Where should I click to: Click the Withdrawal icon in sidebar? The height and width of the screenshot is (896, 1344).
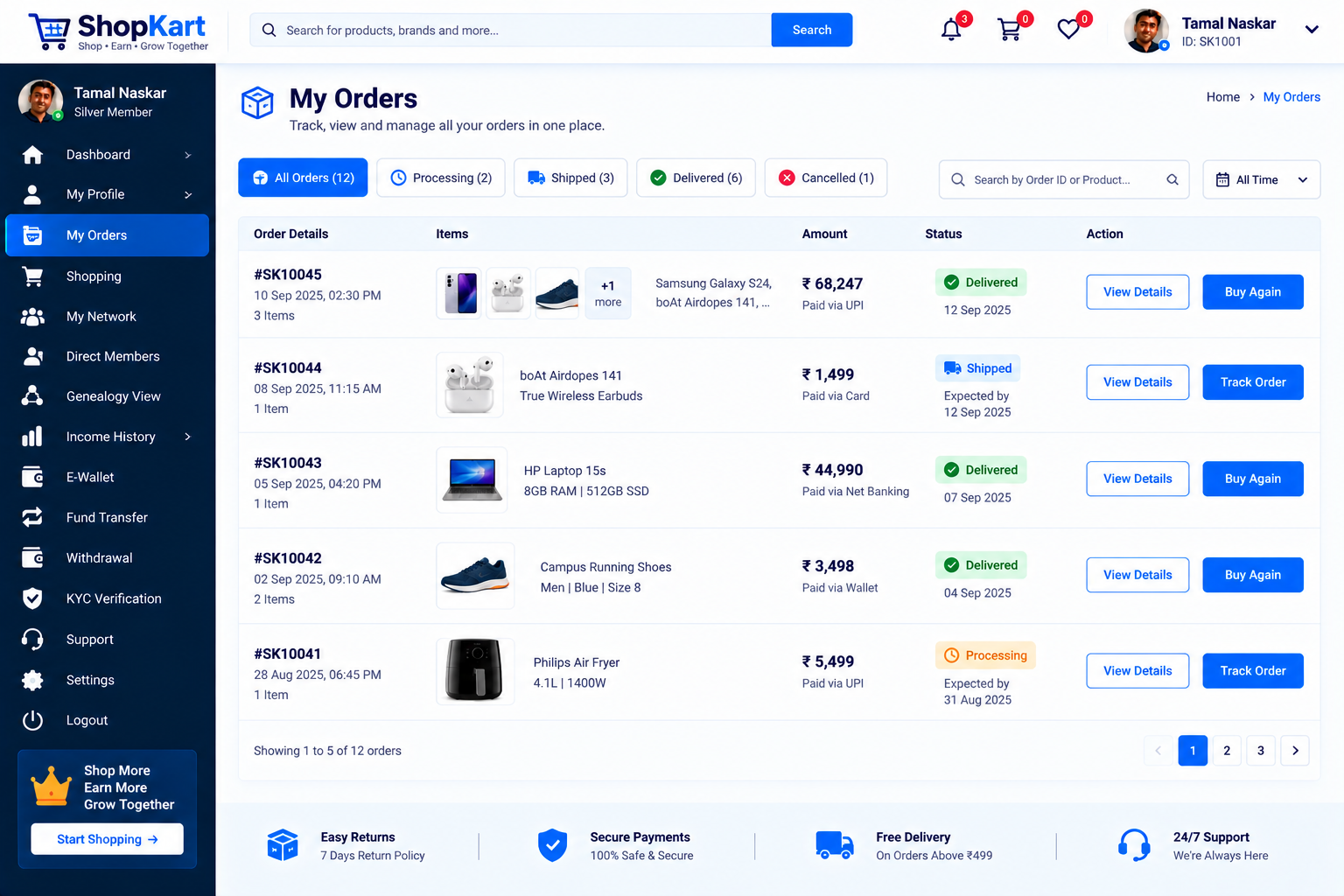(x=32, y=557)
